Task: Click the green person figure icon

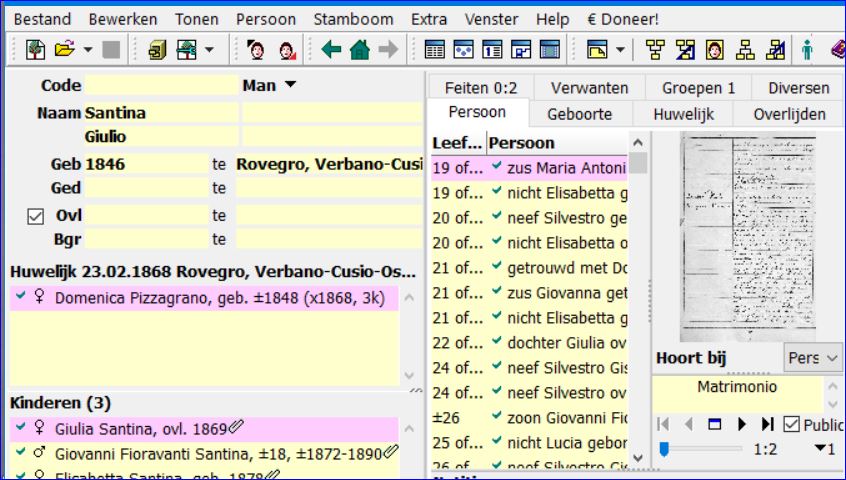Action: click(x=807, y=49)
